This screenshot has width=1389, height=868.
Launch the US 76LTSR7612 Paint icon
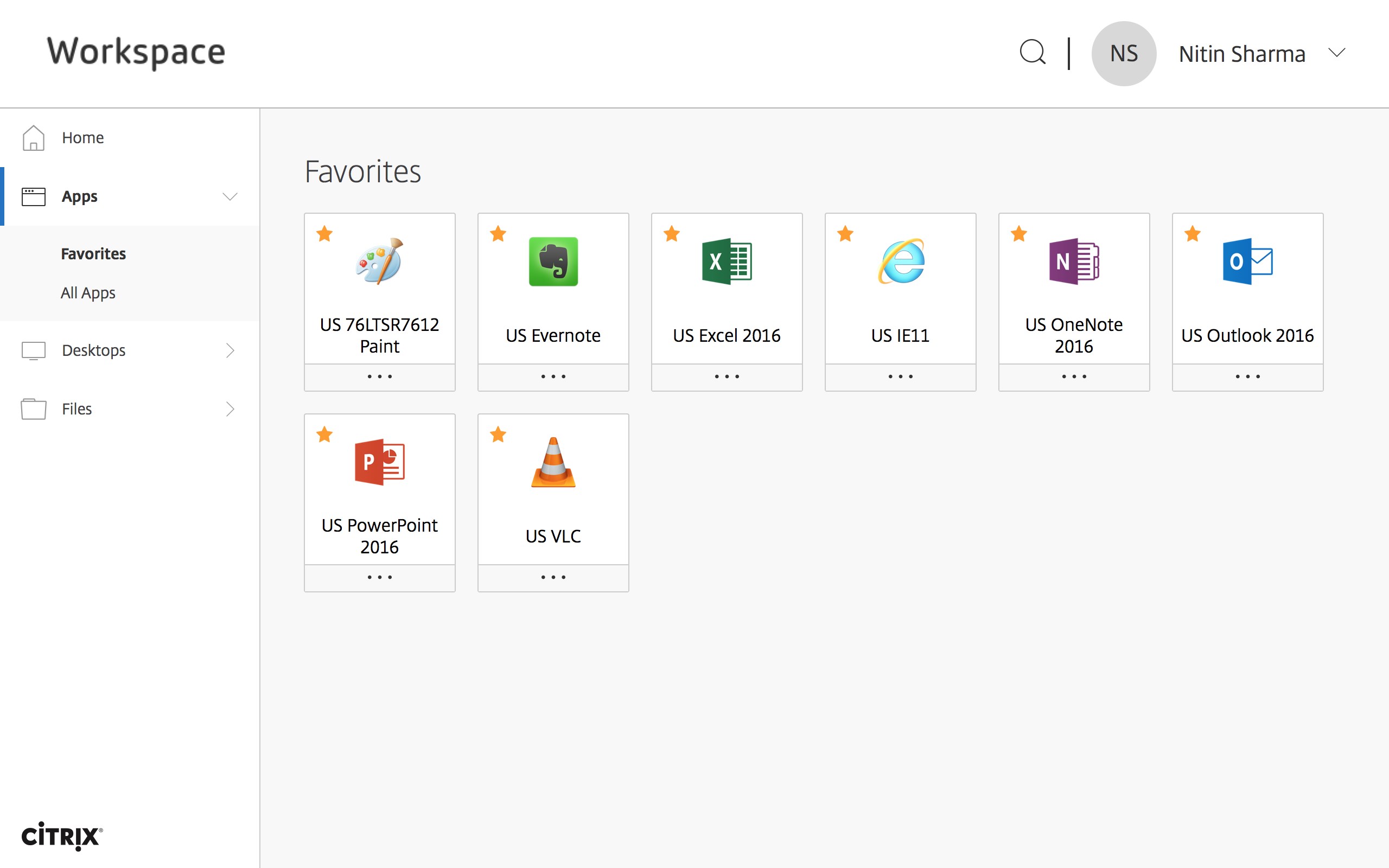[x=379, y=262]
